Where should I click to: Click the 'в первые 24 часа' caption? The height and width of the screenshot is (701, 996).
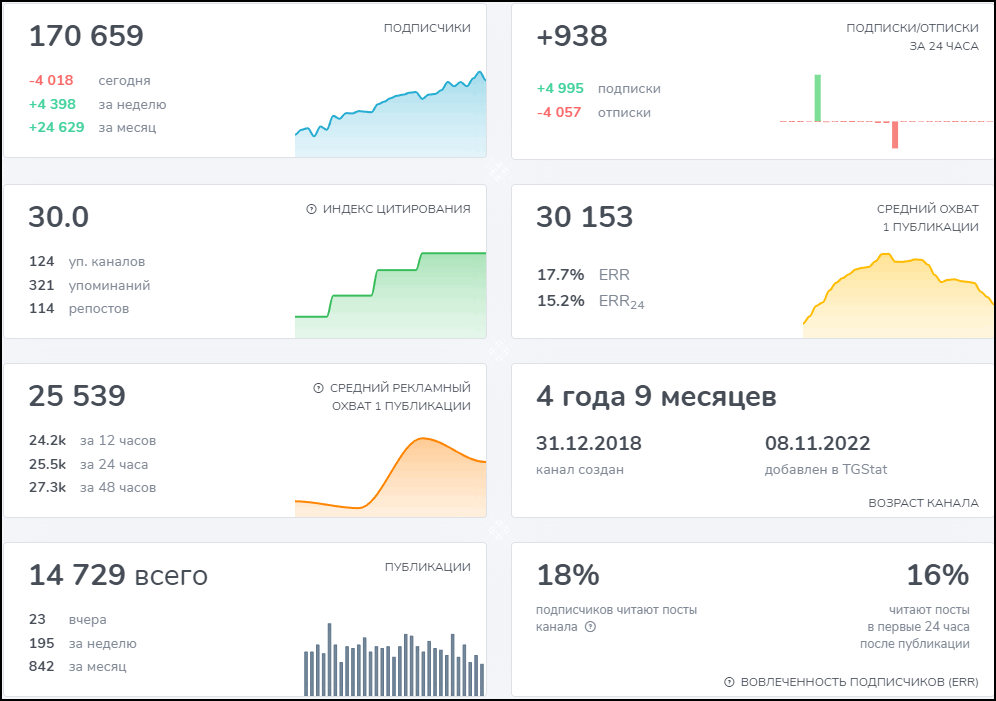tap(919, 627)
